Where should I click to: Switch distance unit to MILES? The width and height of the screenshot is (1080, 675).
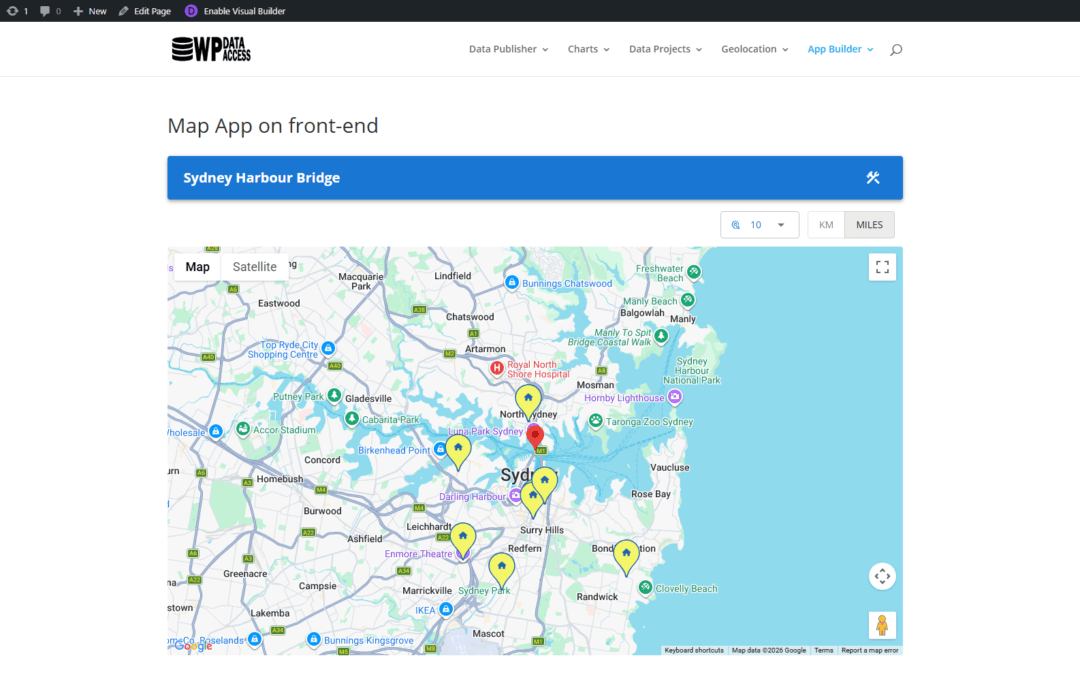click(x=869, y=225)
